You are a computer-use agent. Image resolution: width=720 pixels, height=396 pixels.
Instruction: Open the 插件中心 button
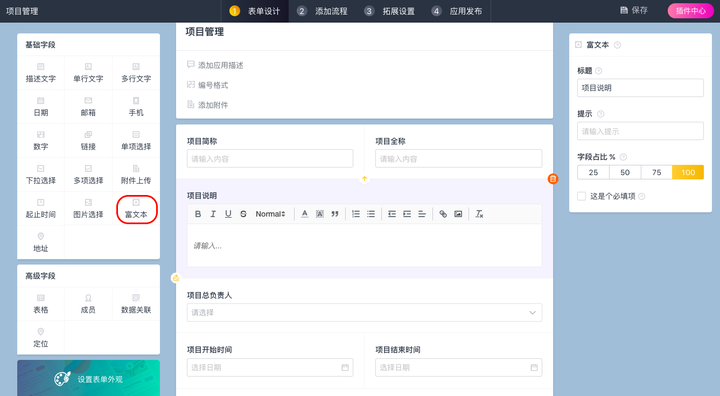tap(691, 11)
